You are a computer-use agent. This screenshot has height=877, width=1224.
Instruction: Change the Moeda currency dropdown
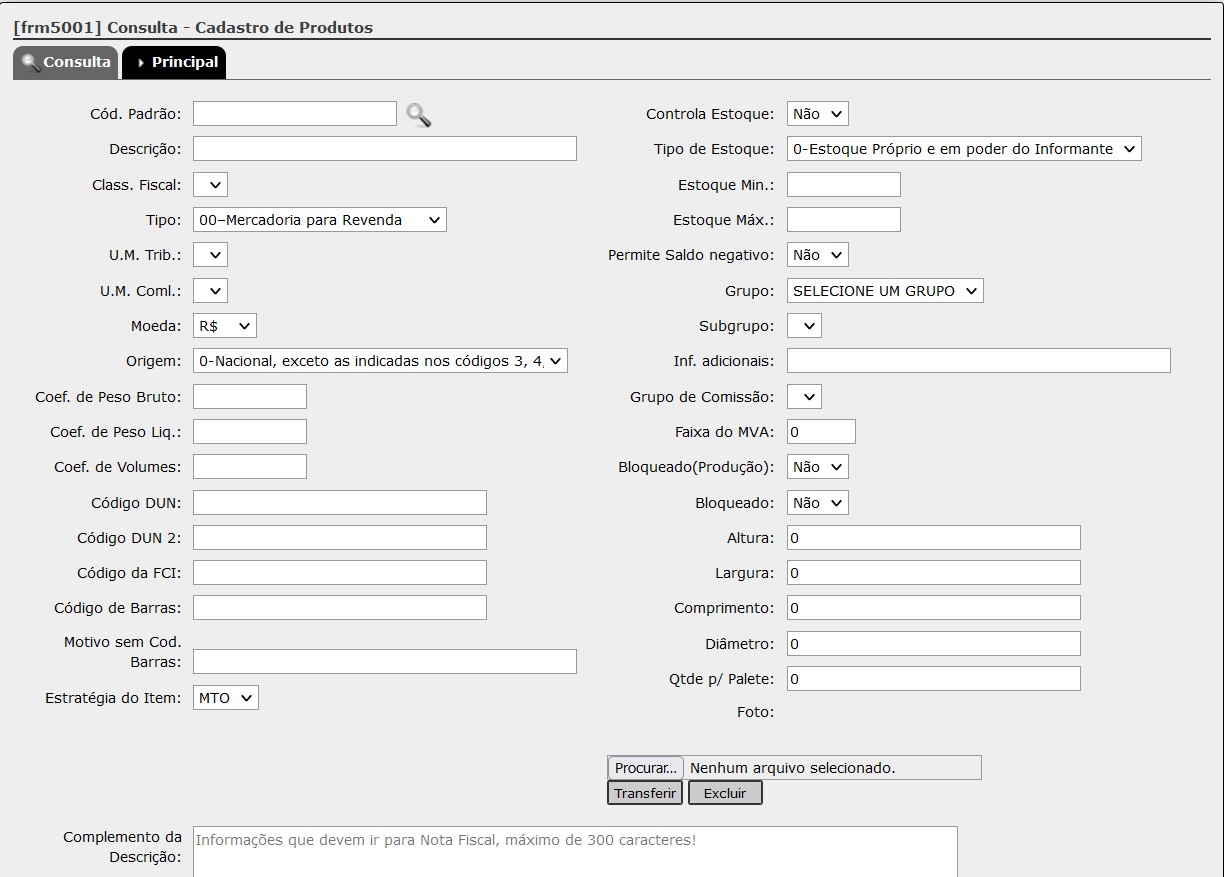click(225, 326)
